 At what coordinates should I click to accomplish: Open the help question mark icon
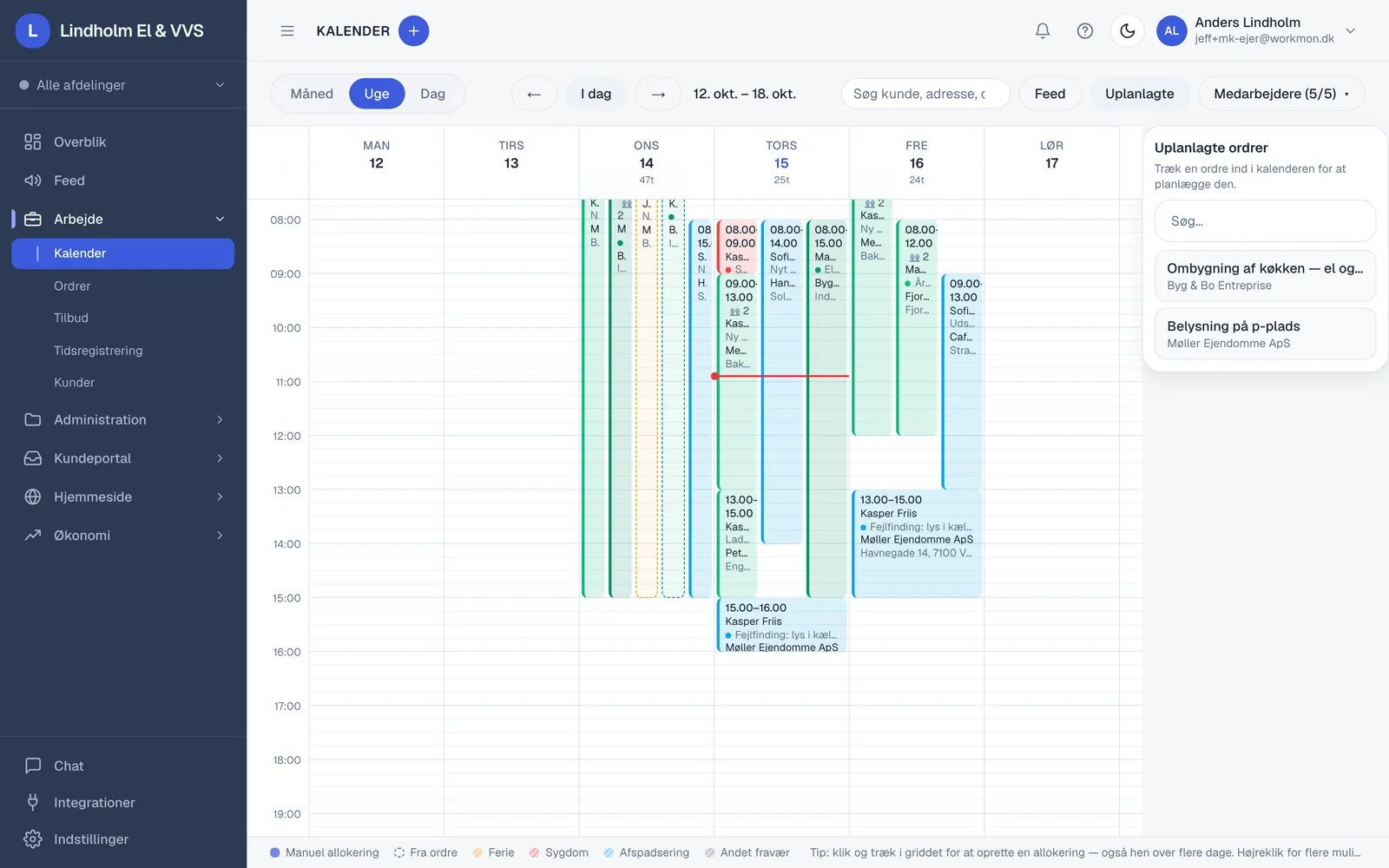click(x=1085, y=31)
